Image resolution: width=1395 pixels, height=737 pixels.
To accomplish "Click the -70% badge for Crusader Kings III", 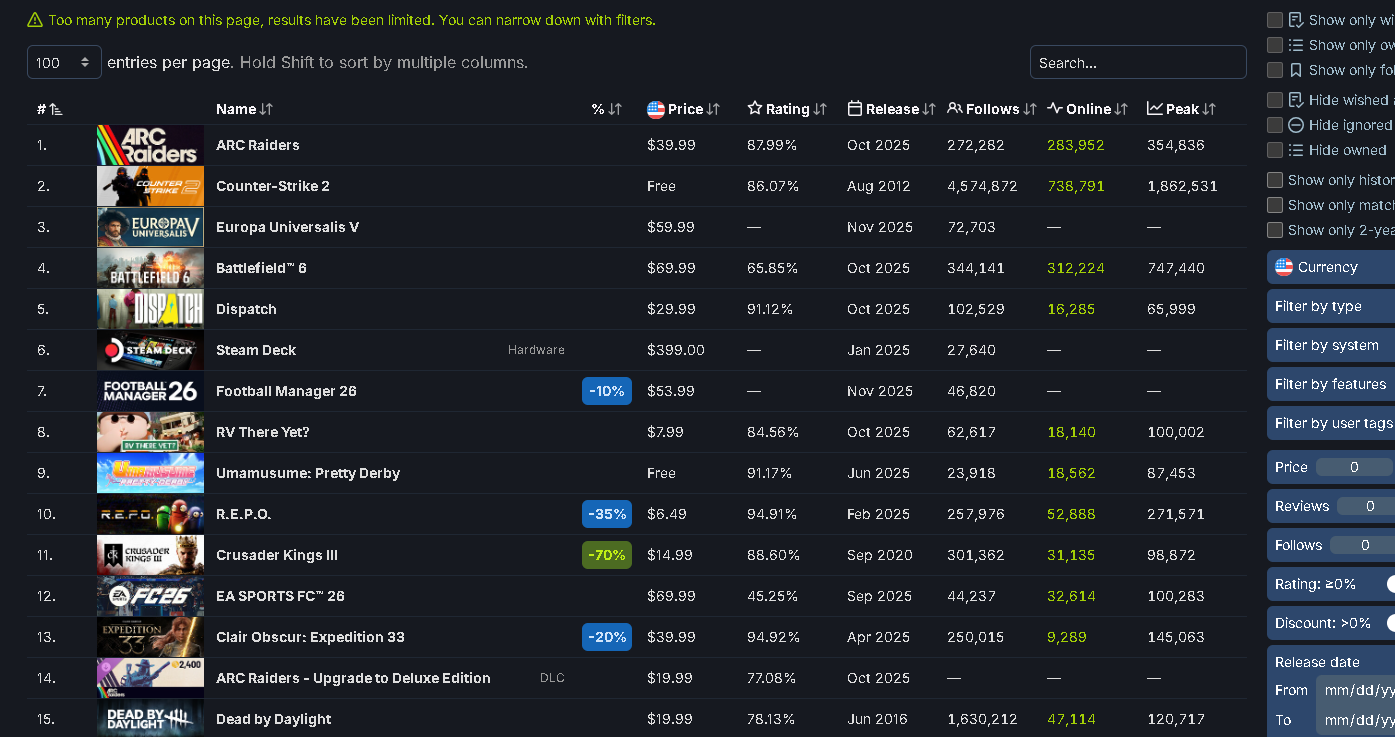I will (607, 555).
